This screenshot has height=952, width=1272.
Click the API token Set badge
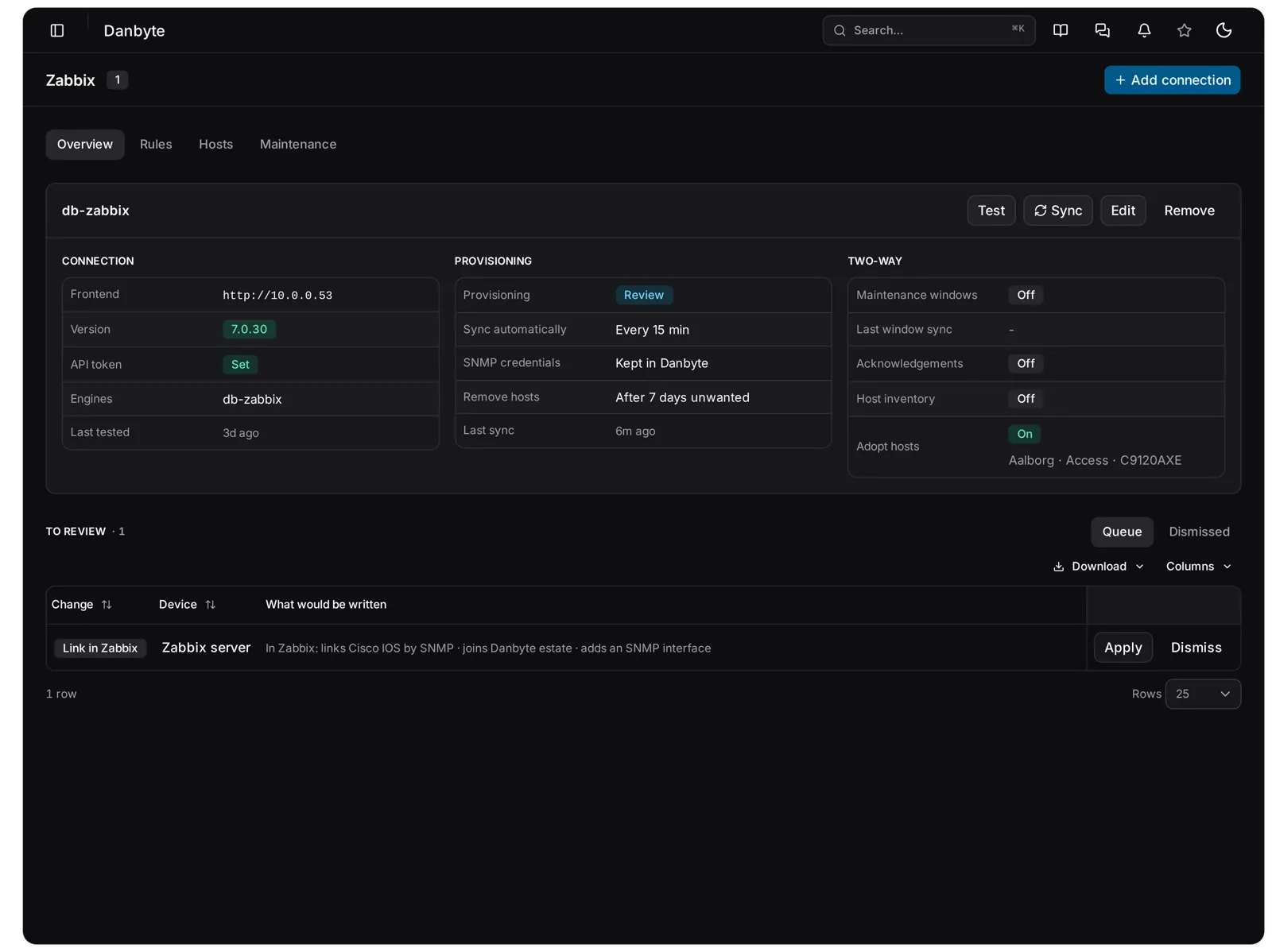click(x=240, y=365)
